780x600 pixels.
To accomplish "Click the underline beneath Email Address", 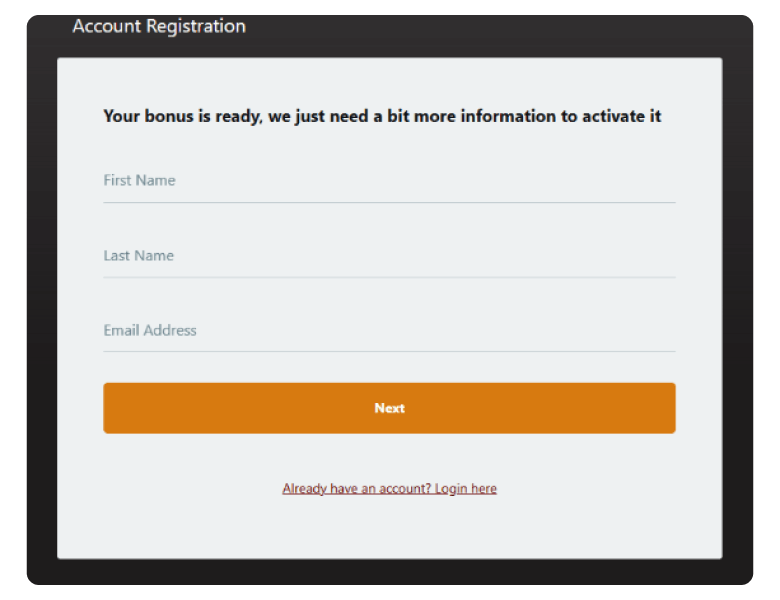I will 389,351.
